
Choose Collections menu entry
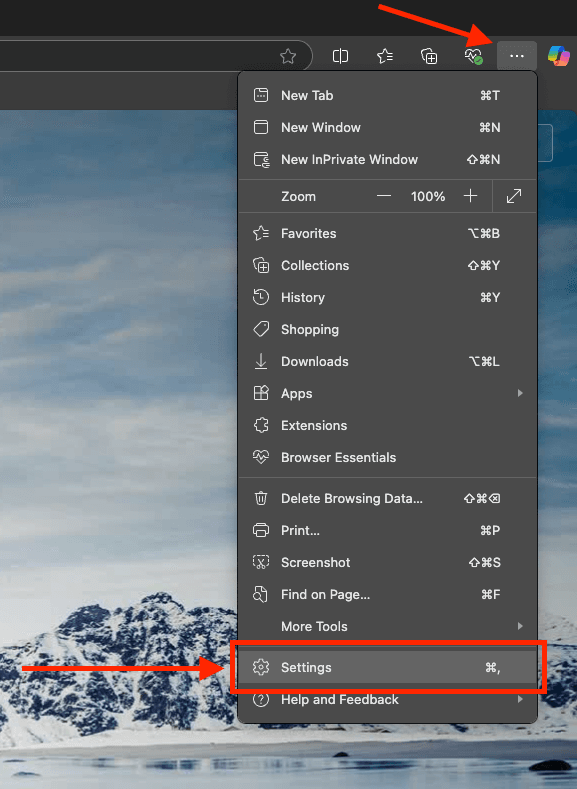click(x=387, y=265)
